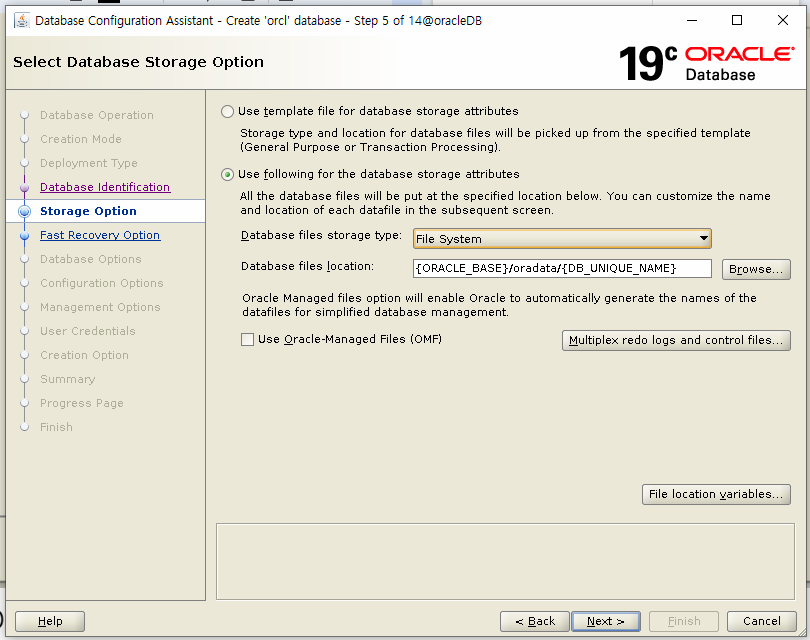Proceed with the Next button
This screenshot has width=810, height=640.
(606, 621)
